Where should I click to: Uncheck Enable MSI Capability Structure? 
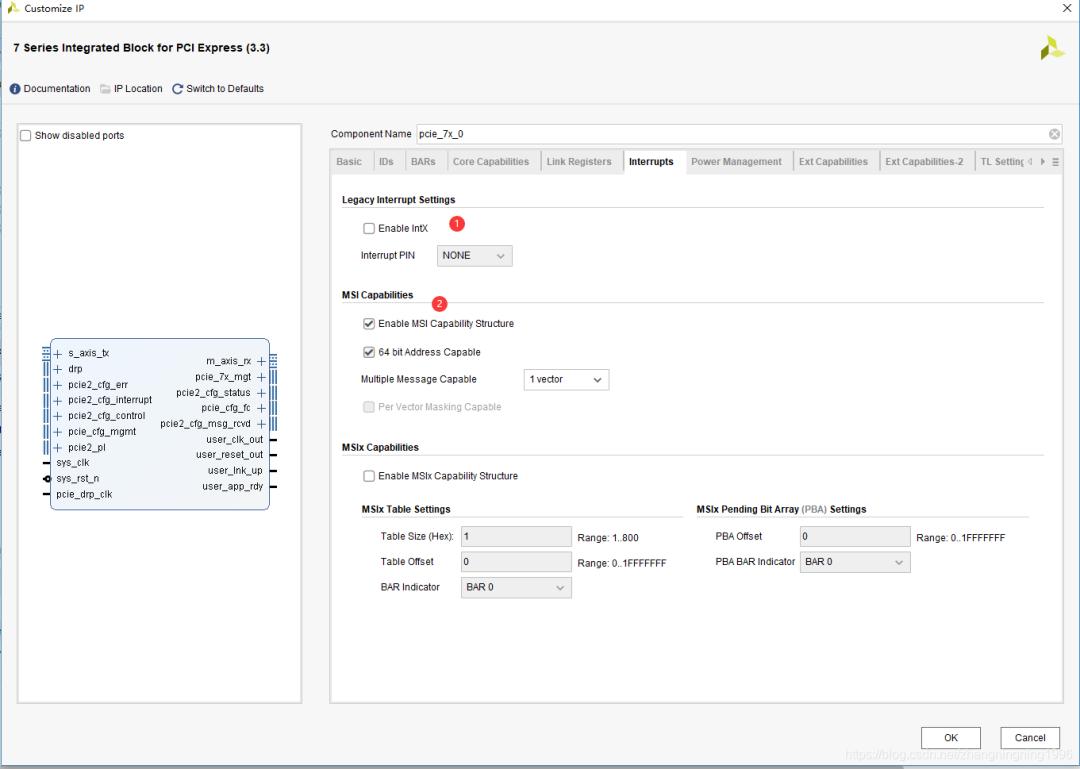pyautogui.click(x=369, y=323)
